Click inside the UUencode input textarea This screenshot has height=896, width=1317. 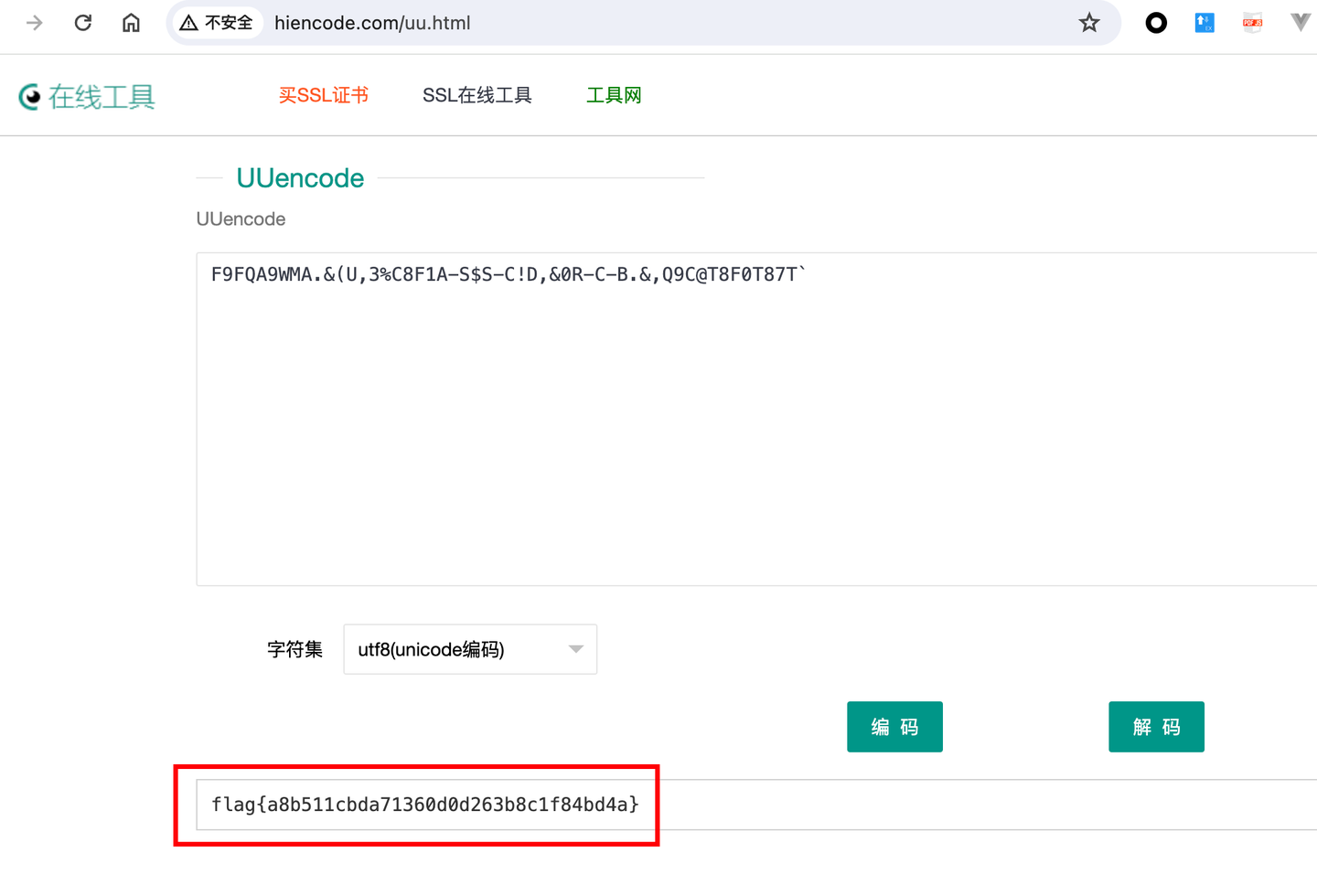coord(640,366)
